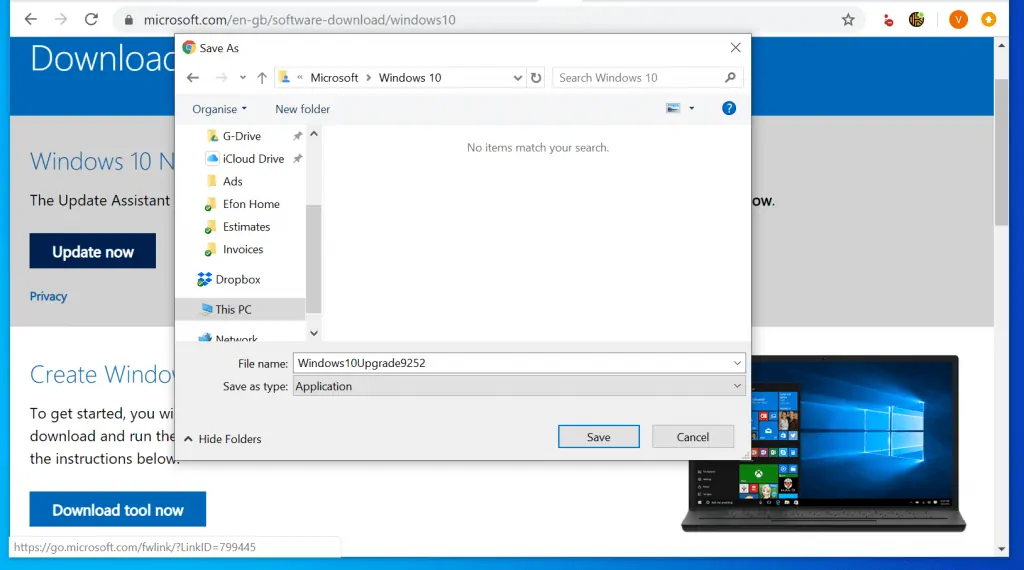Bookmark this page with star icon
The image size is (1024, 570).
(848, 20)
